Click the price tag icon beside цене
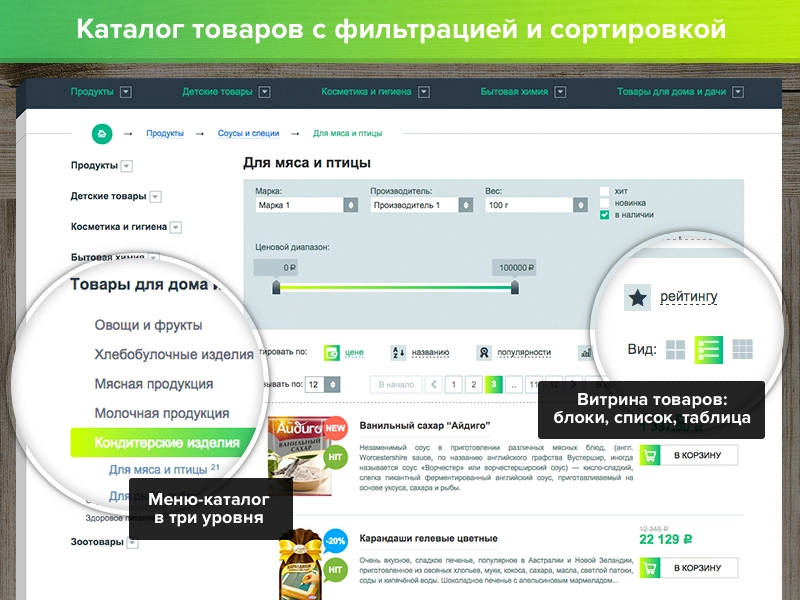800x600 pixels. [x=332, y=352]
